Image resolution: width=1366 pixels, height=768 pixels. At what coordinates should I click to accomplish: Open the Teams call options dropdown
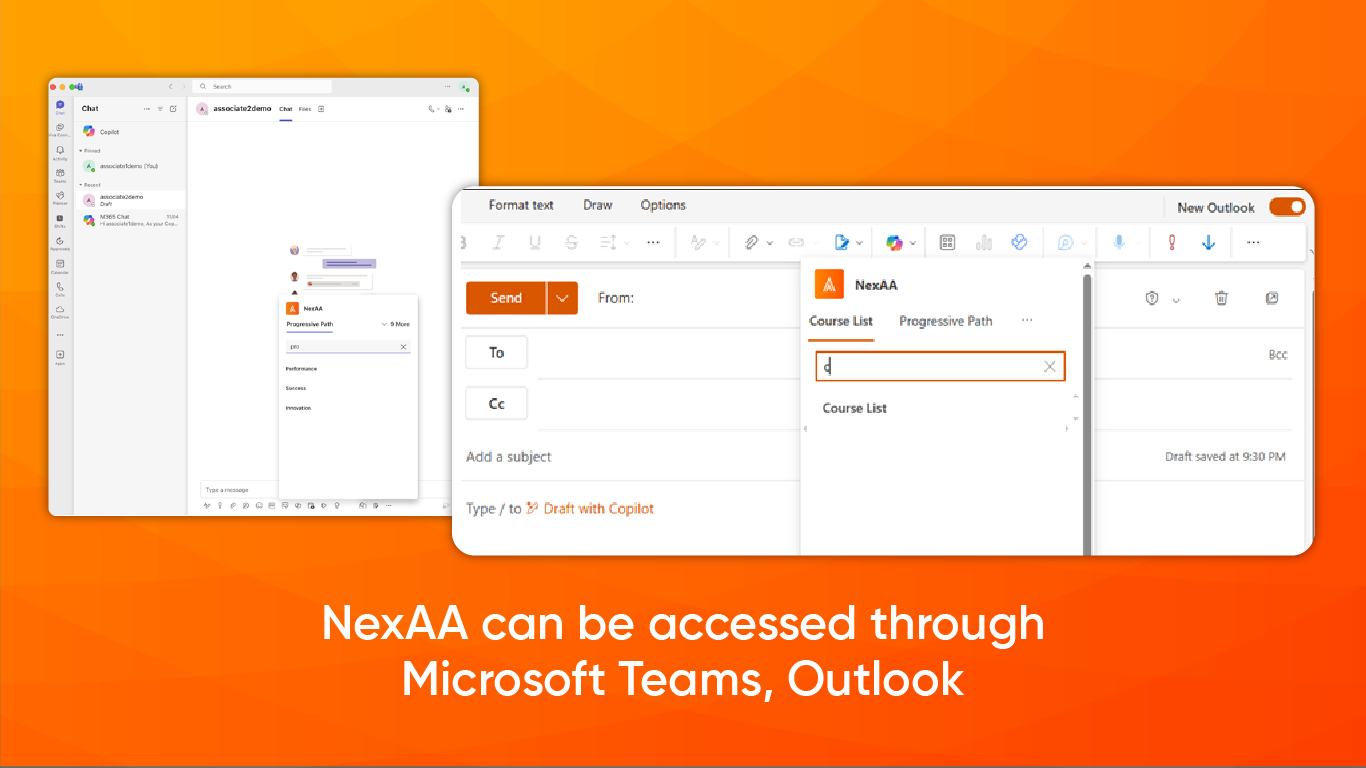point(438,109)
